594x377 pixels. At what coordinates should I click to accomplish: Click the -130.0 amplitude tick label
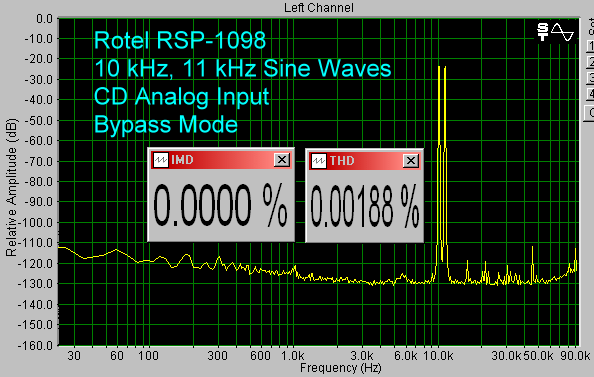[36, 284]
